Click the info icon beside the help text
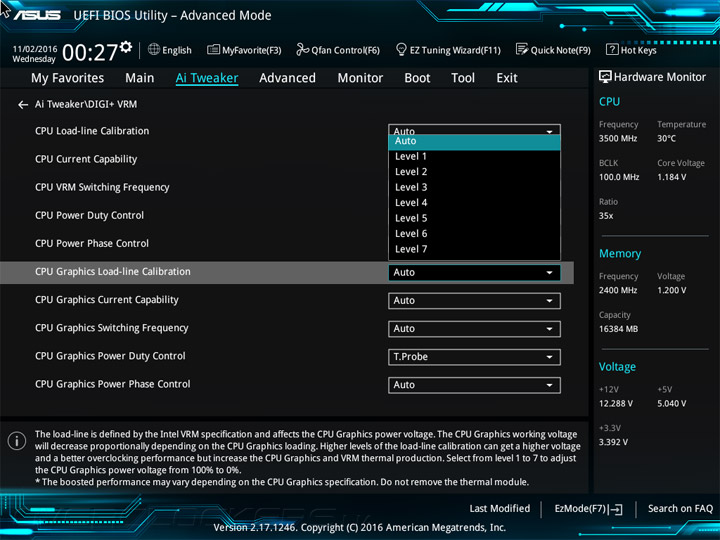 tap(17, 441)
